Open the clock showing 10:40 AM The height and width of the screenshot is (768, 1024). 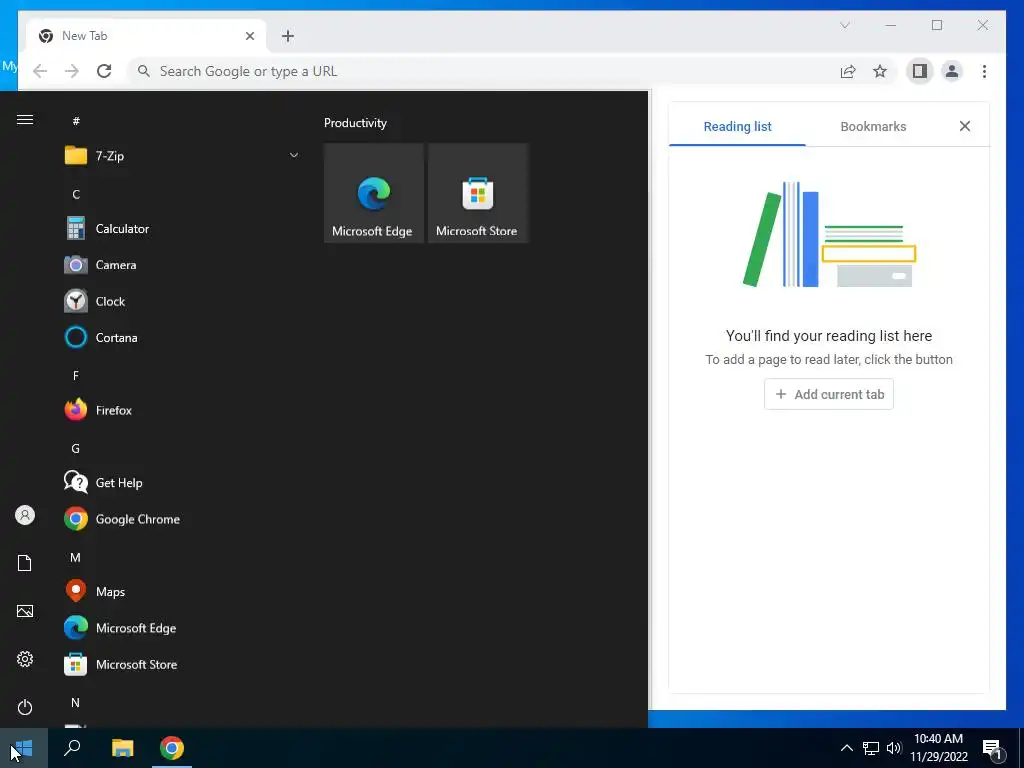(938, 748)
